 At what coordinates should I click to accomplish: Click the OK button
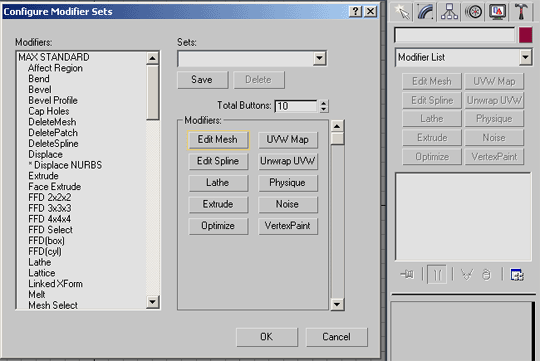tap(267, 337)
